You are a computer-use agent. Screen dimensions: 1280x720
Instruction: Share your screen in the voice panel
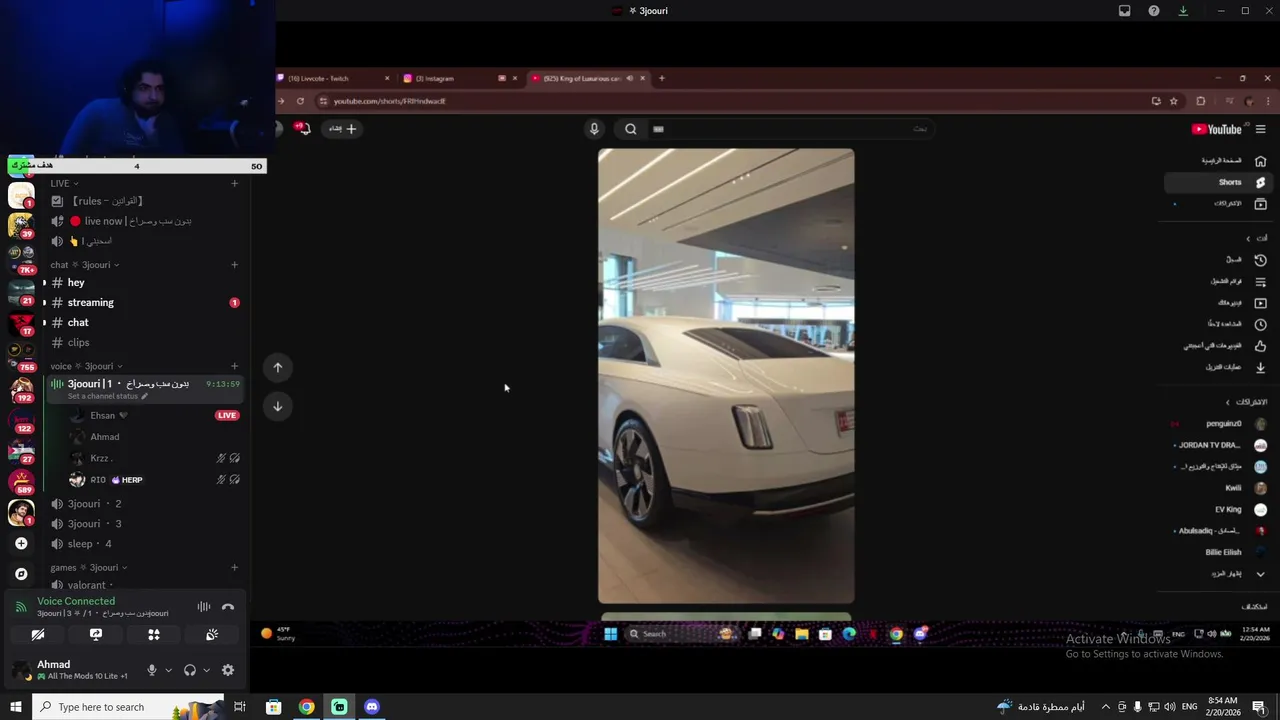[x=96, y=634]
